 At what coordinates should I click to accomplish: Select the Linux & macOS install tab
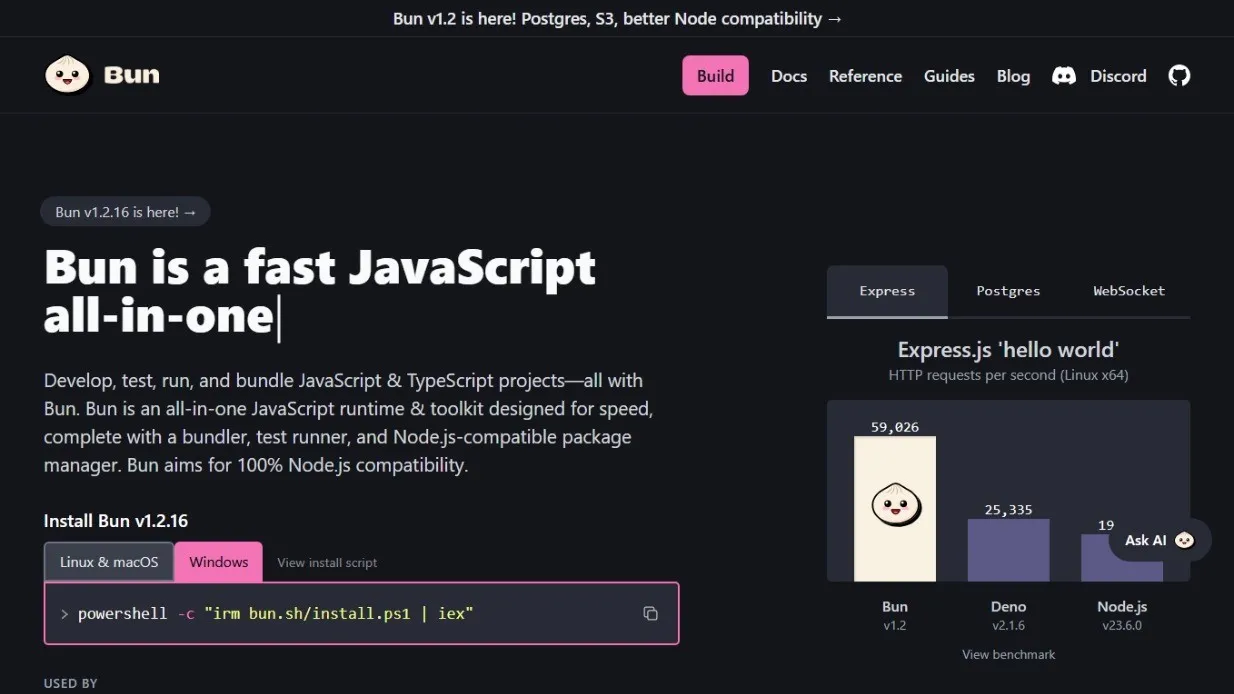coord(109,562)
